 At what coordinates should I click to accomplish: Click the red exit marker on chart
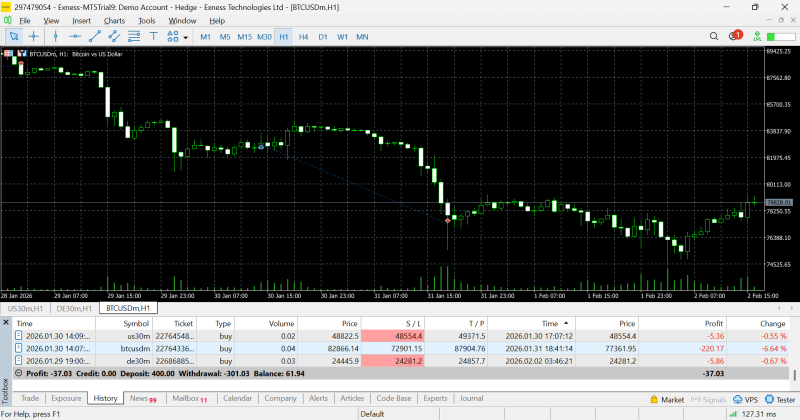pos(447,220)
